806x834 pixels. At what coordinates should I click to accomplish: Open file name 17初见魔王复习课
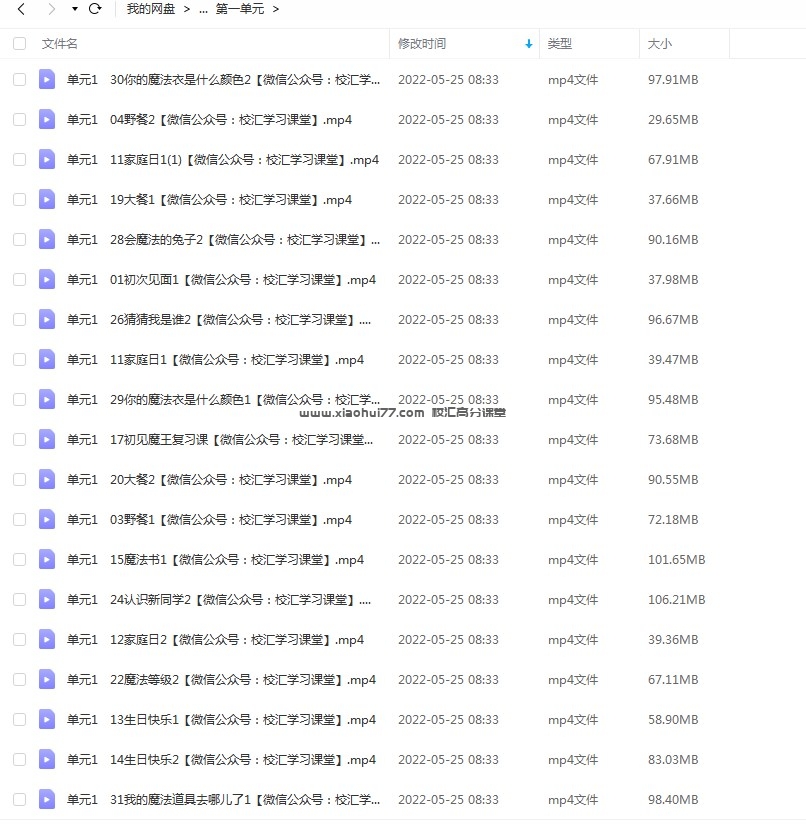point(220,439)
